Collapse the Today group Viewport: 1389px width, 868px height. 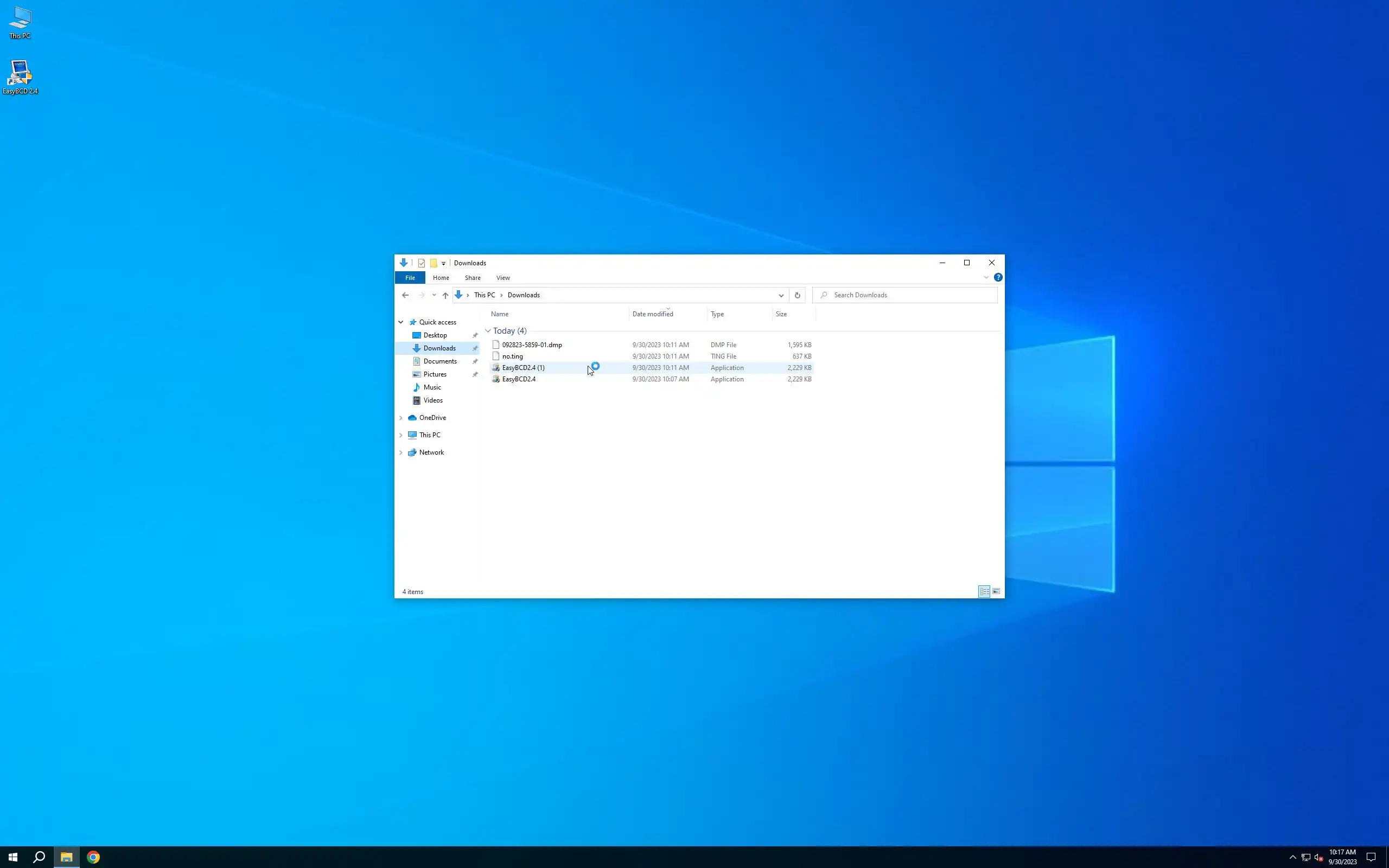click(488, 331)
